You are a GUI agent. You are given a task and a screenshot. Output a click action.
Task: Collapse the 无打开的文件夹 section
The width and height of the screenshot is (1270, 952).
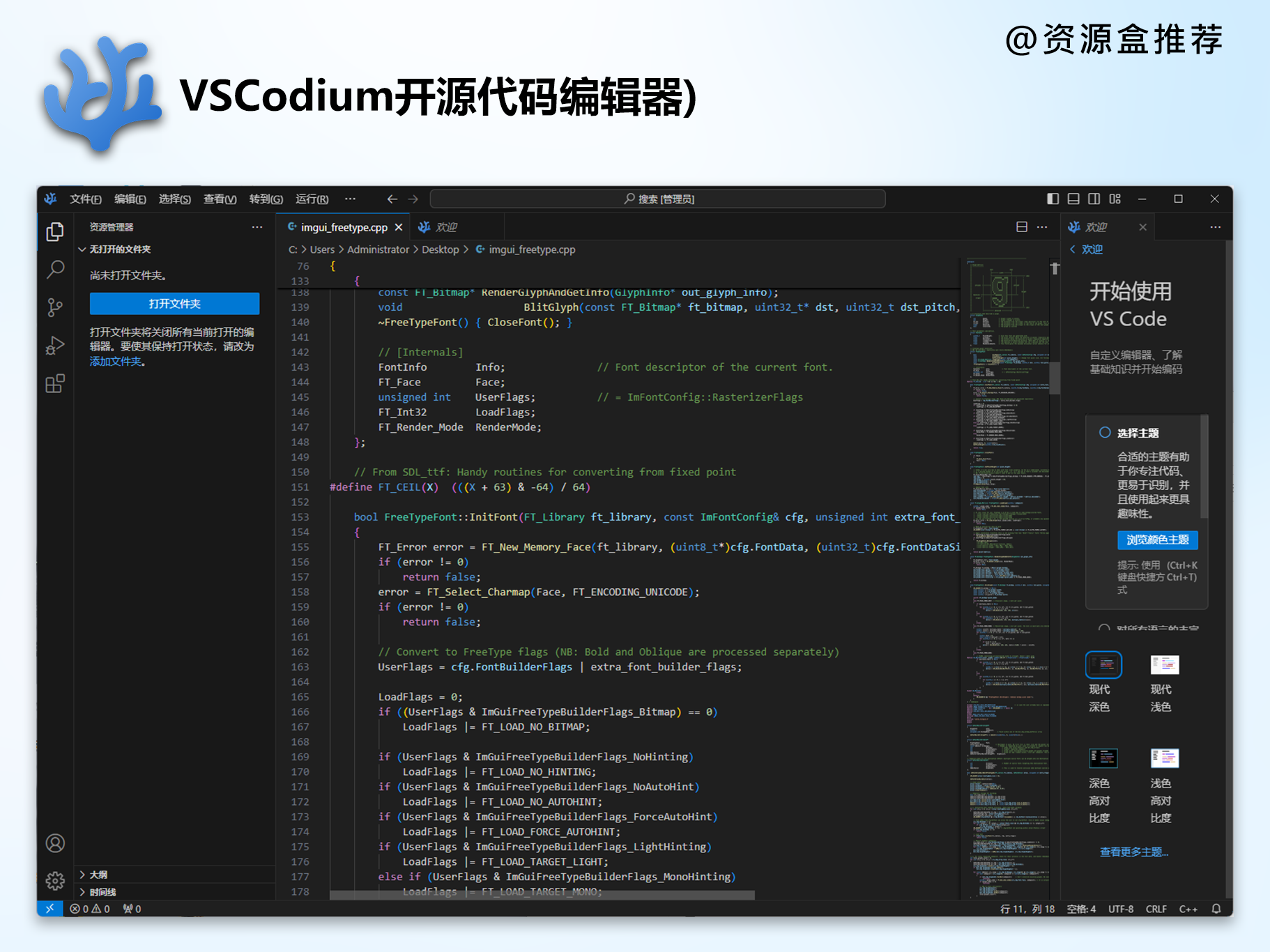pyautogui.click(x=120, y=249)
